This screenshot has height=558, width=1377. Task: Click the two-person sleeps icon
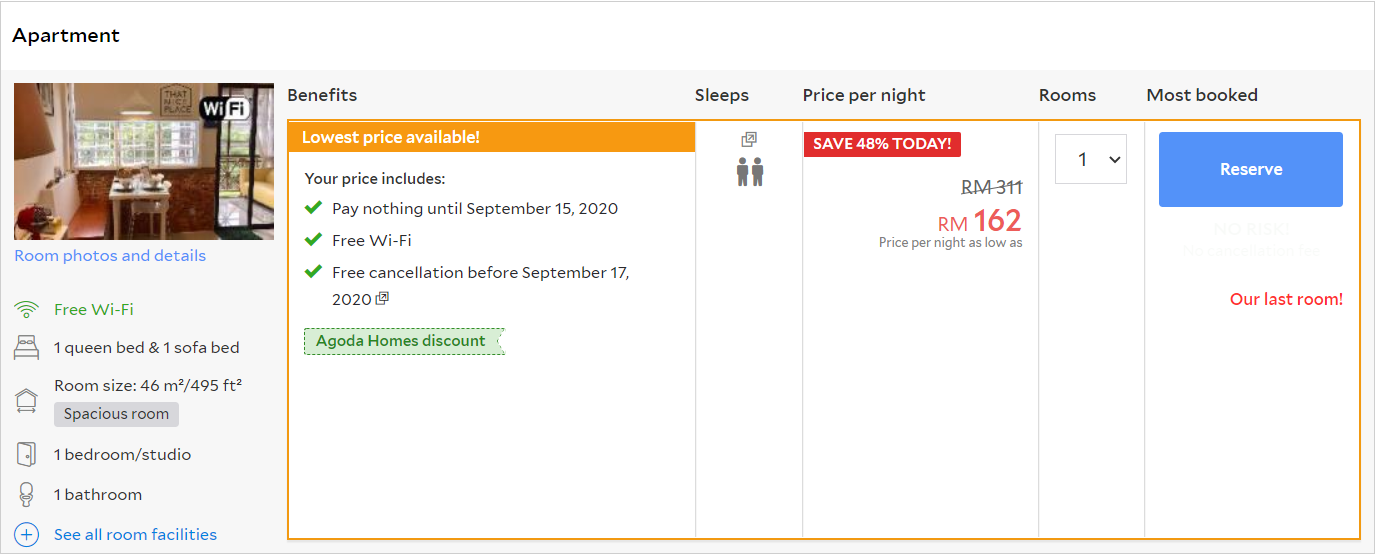[750, 172]
